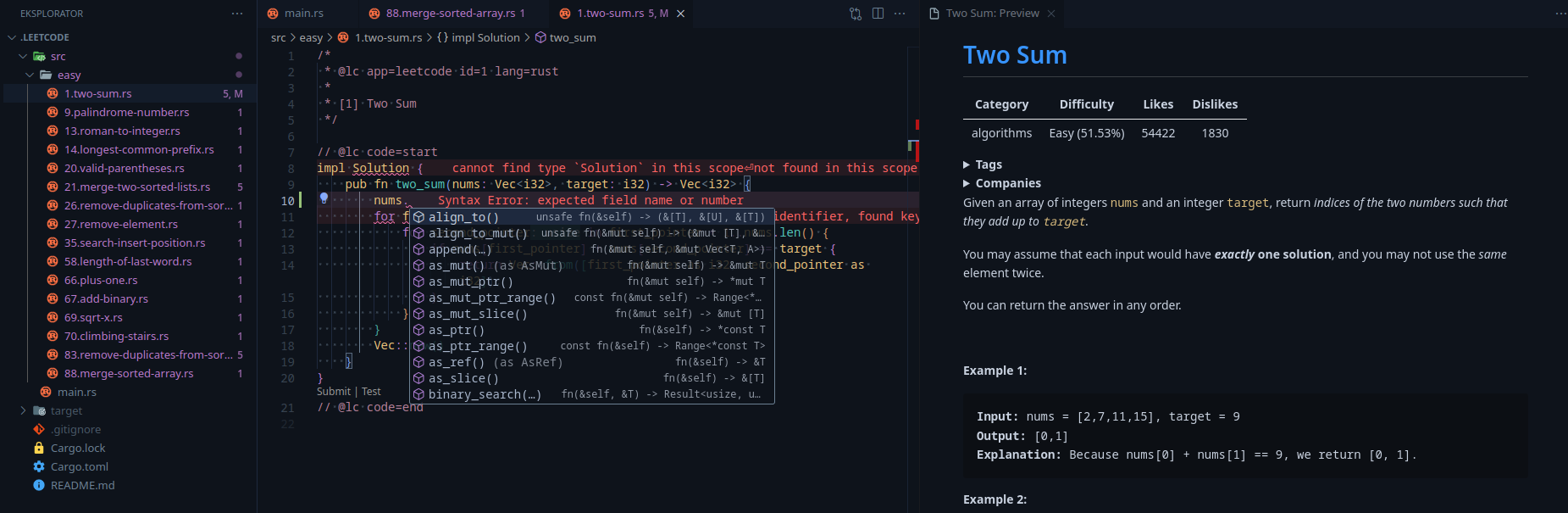Open the Cargo.toml file
The height and width of the screenshot is (513, 1568).
pyautogui.click(x=80, y=466)
